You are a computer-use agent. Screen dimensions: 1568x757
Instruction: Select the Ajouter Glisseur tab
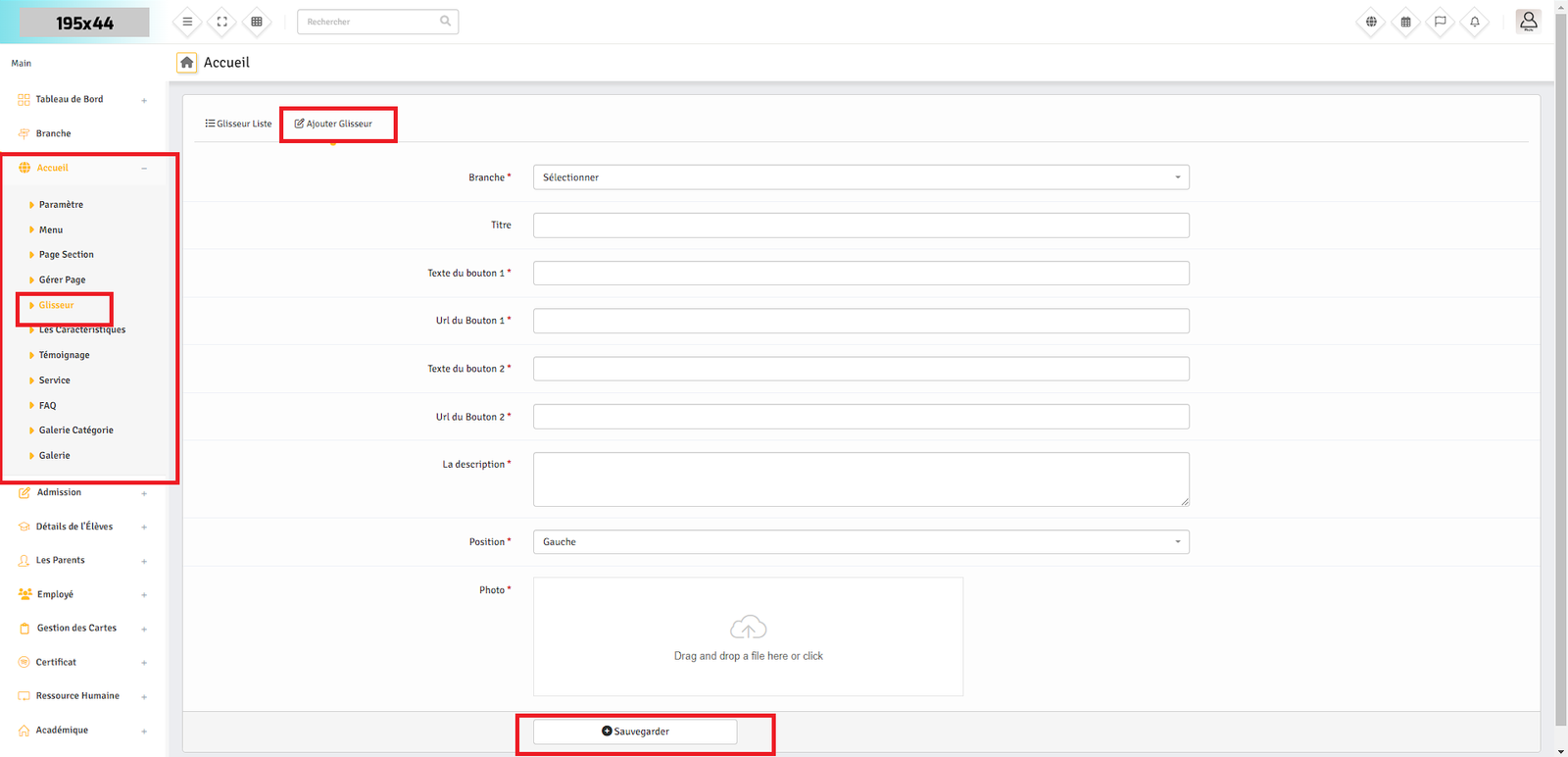tap(334, 124)
